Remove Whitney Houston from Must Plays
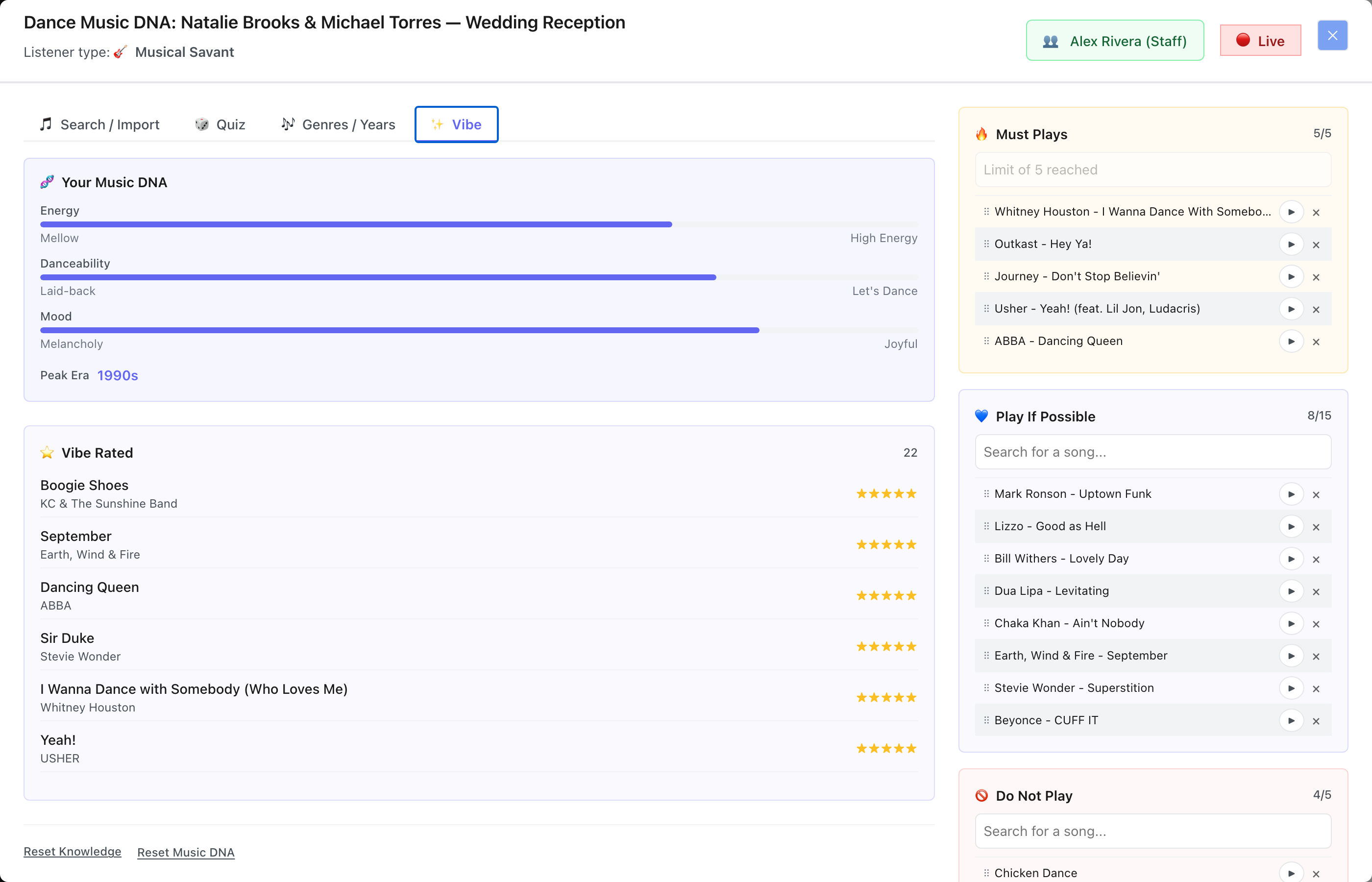1372x882 pixels. pyautogui.click(x=1316, y=213)
